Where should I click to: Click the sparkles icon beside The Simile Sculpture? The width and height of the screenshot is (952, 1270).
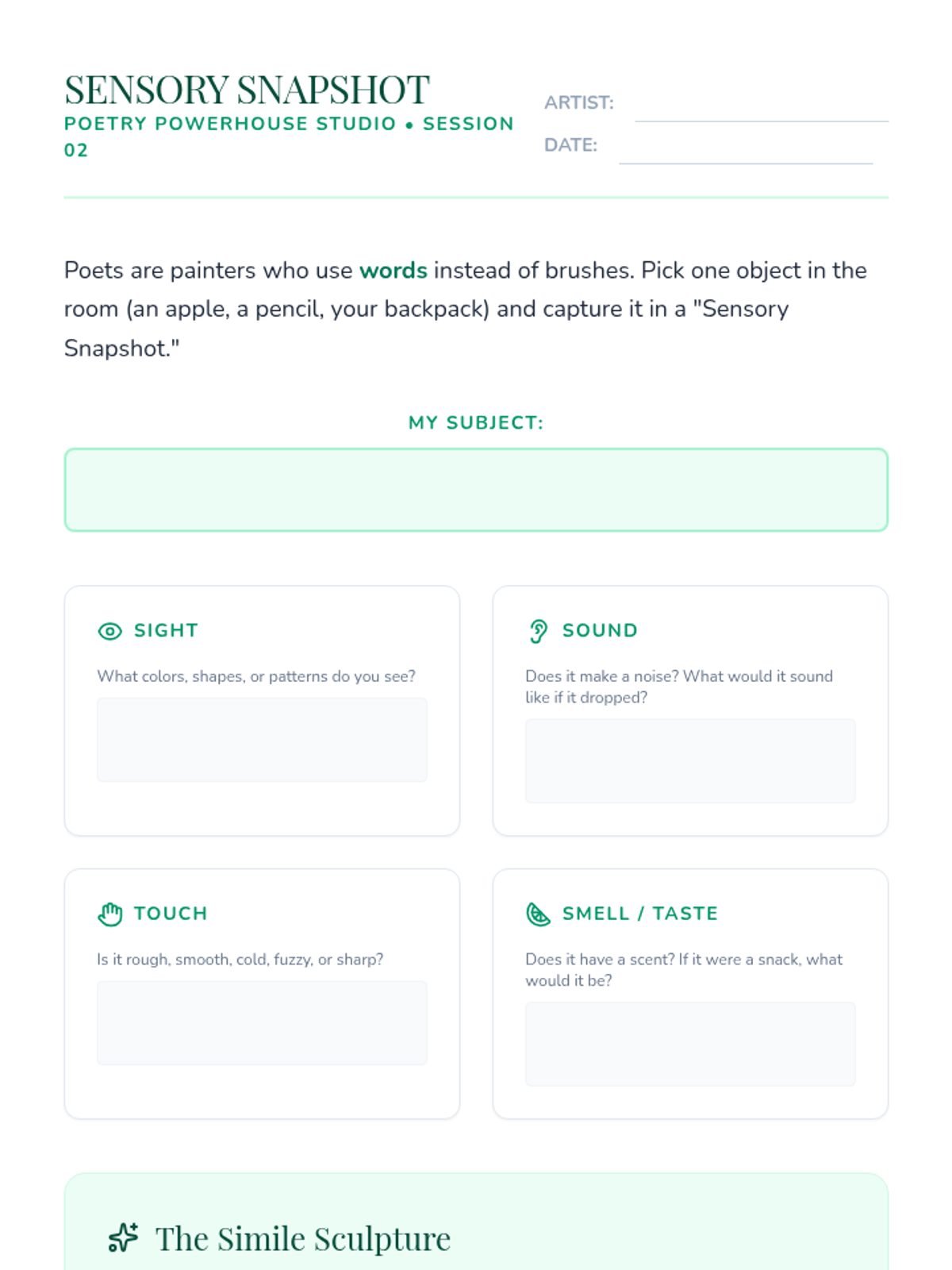coord(123,1237)
